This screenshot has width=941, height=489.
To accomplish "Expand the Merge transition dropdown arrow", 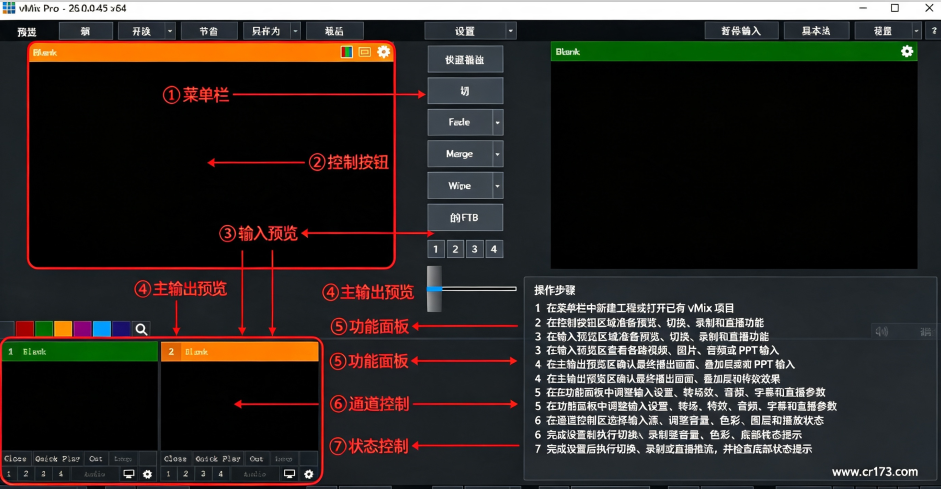I will click(498, 154).
